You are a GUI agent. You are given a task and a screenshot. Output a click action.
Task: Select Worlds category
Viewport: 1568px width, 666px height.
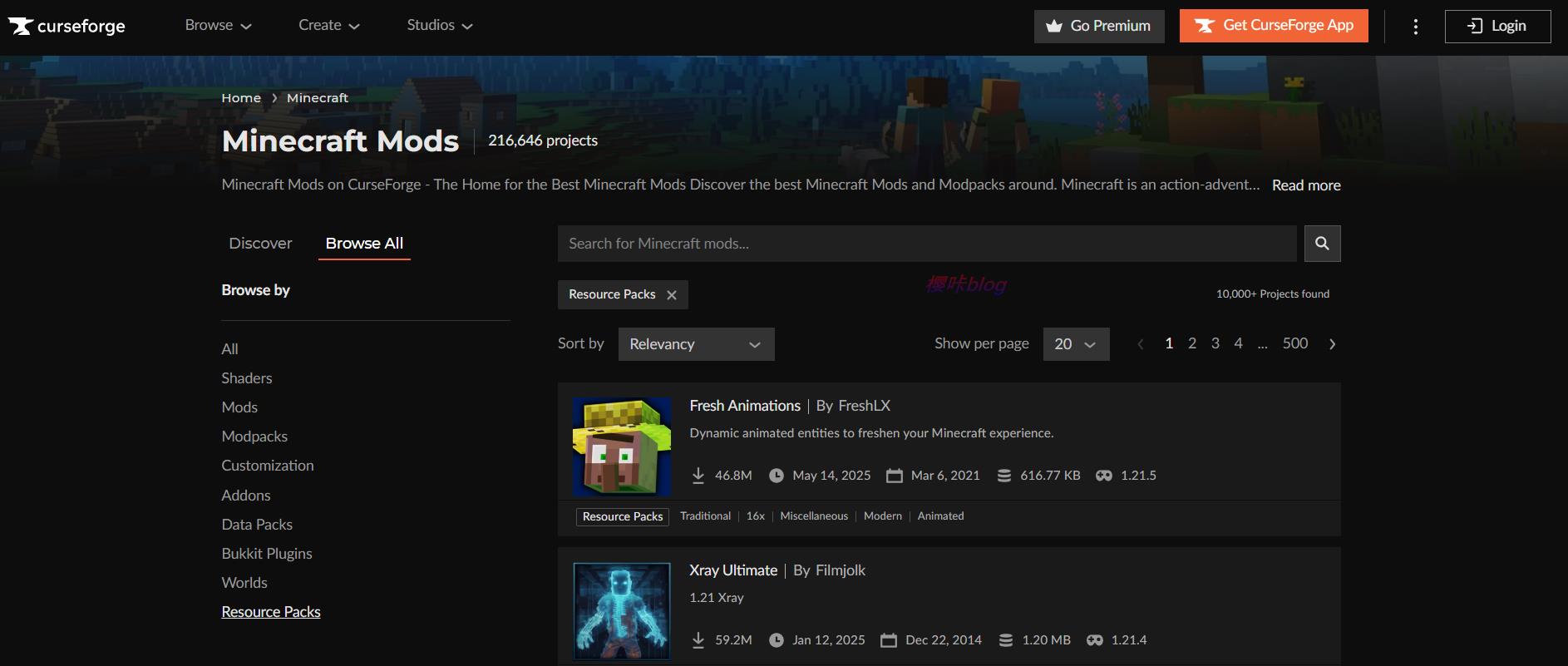(x=244, y=583)
